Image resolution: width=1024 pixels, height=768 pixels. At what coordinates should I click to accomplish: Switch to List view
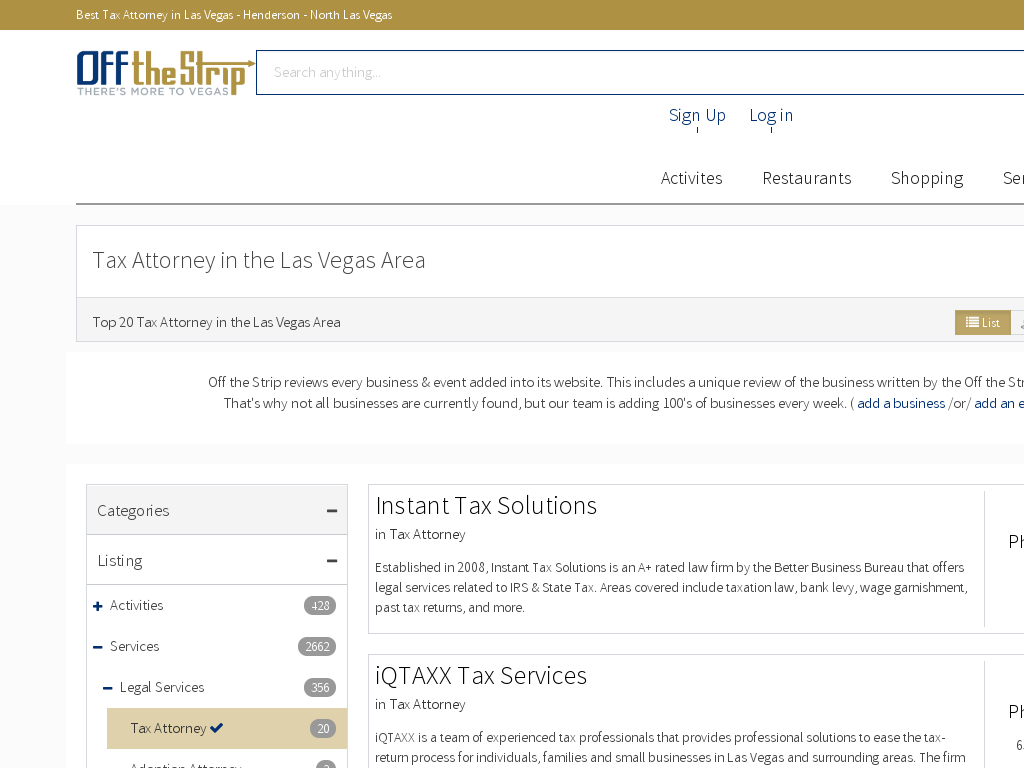(982, 322)
